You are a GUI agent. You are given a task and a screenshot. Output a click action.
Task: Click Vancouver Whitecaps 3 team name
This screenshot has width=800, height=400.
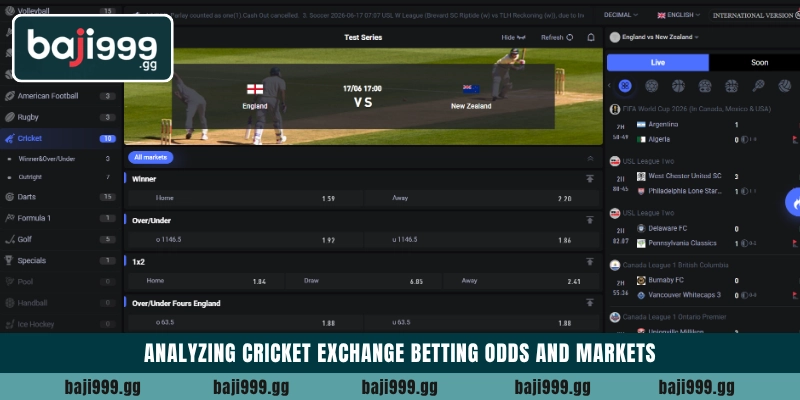coord(685,295)
